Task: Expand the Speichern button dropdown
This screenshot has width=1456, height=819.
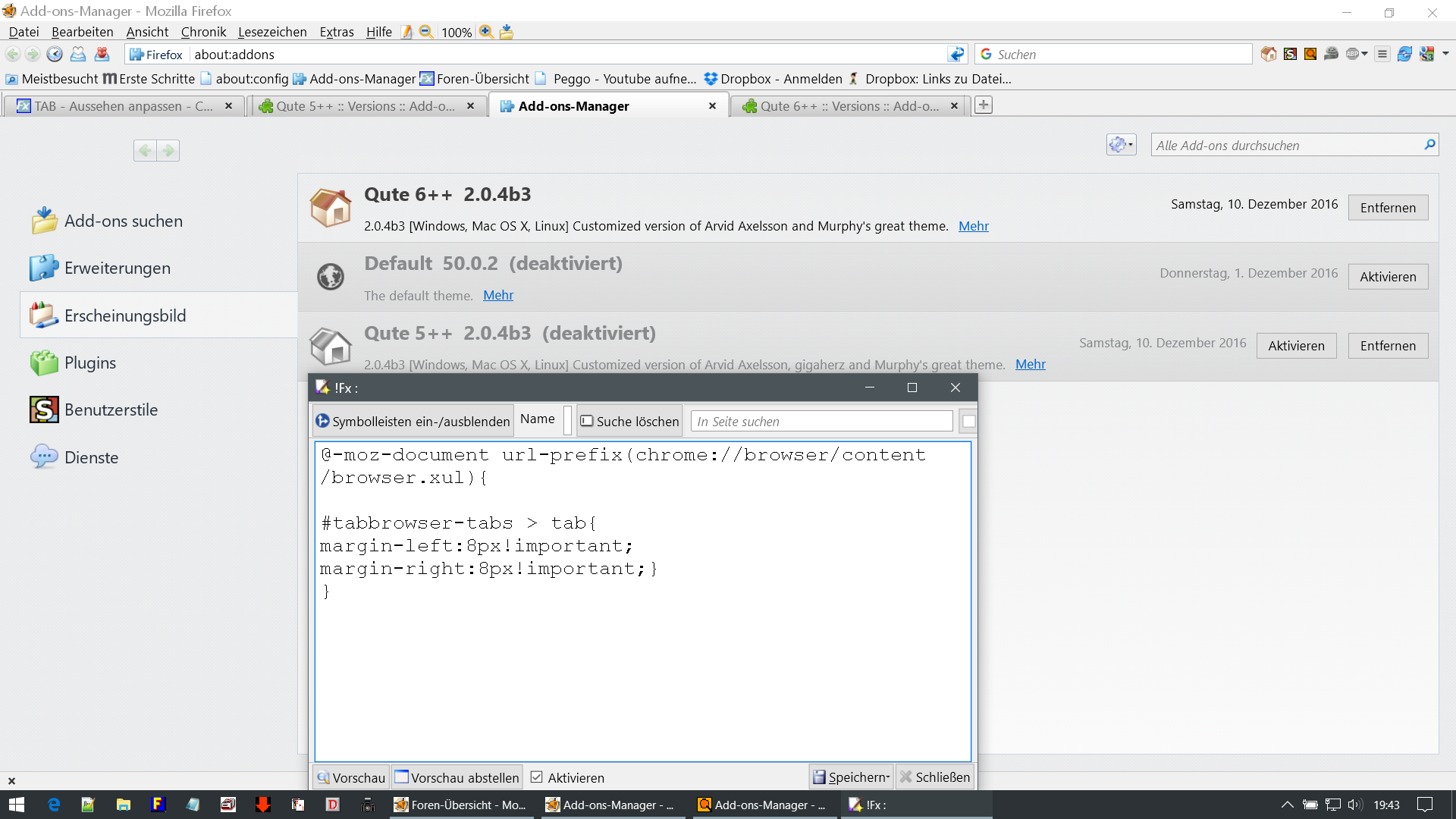Action: 887,777
